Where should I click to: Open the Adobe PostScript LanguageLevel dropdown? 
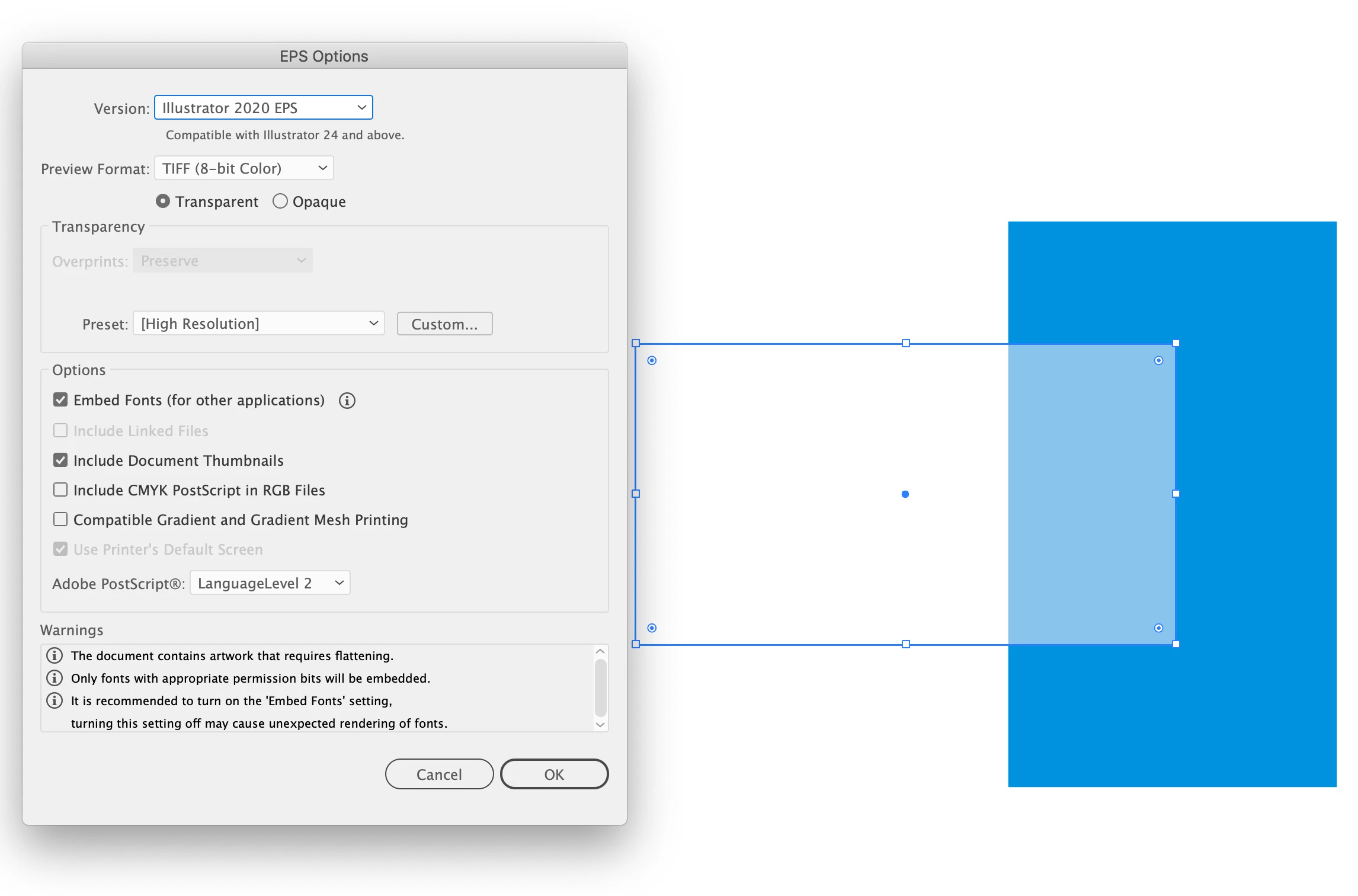(270, 583)
